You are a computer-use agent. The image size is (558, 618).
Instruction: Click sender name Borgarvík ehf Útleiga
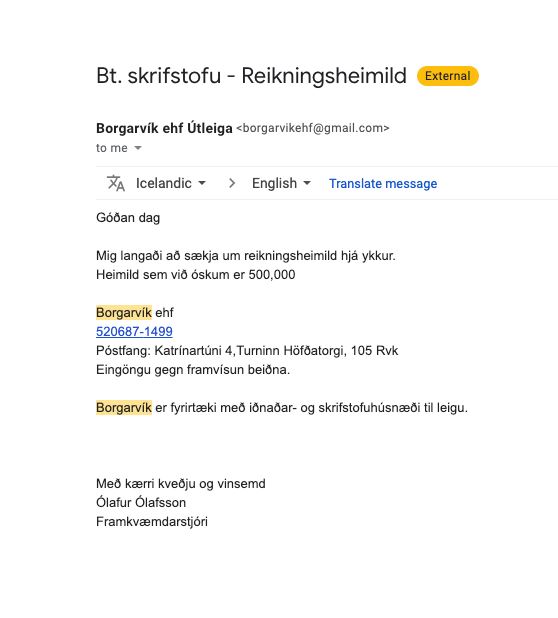(164, 128)
